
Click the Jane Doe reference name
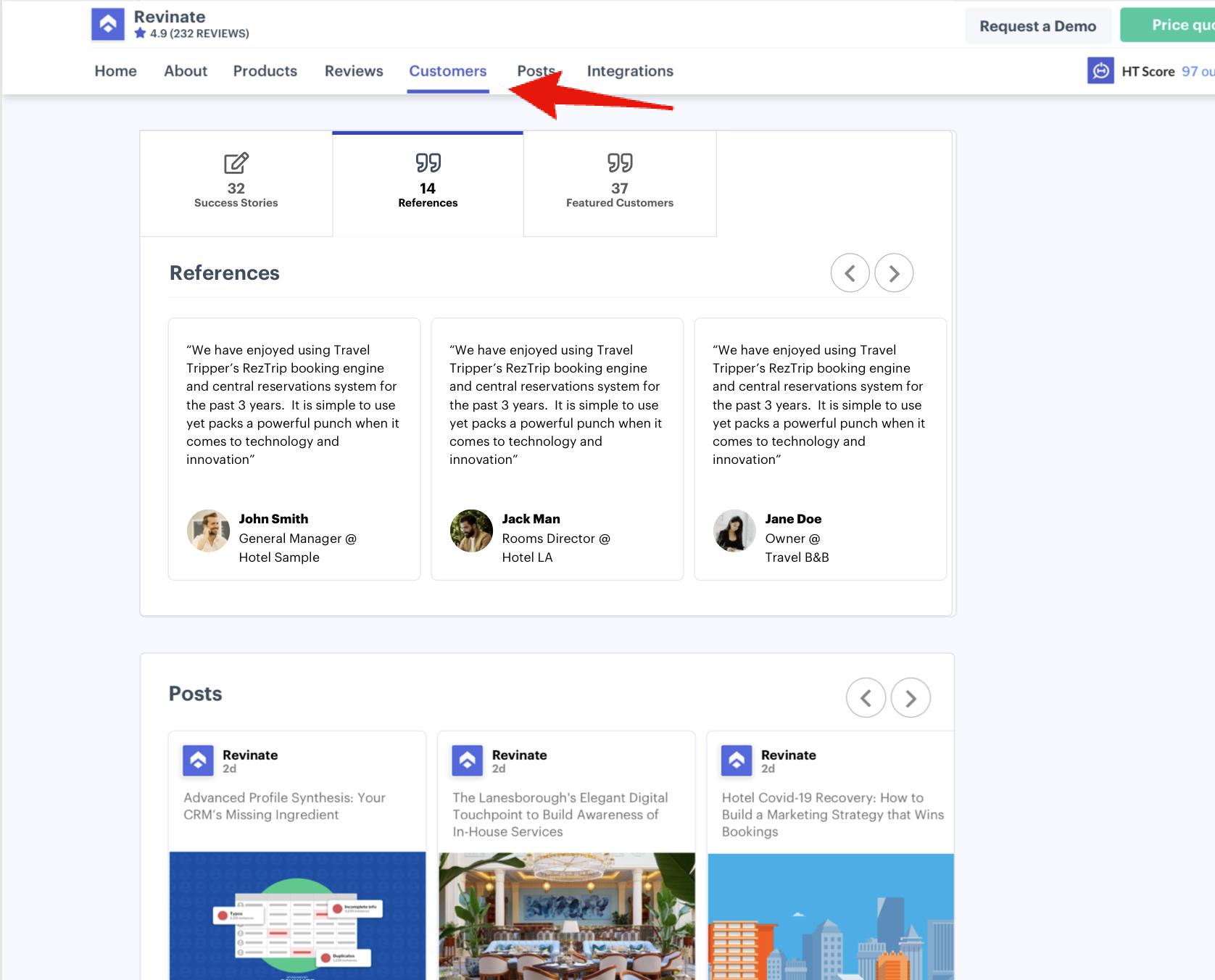pyautogui.click(x=793, y=519)
